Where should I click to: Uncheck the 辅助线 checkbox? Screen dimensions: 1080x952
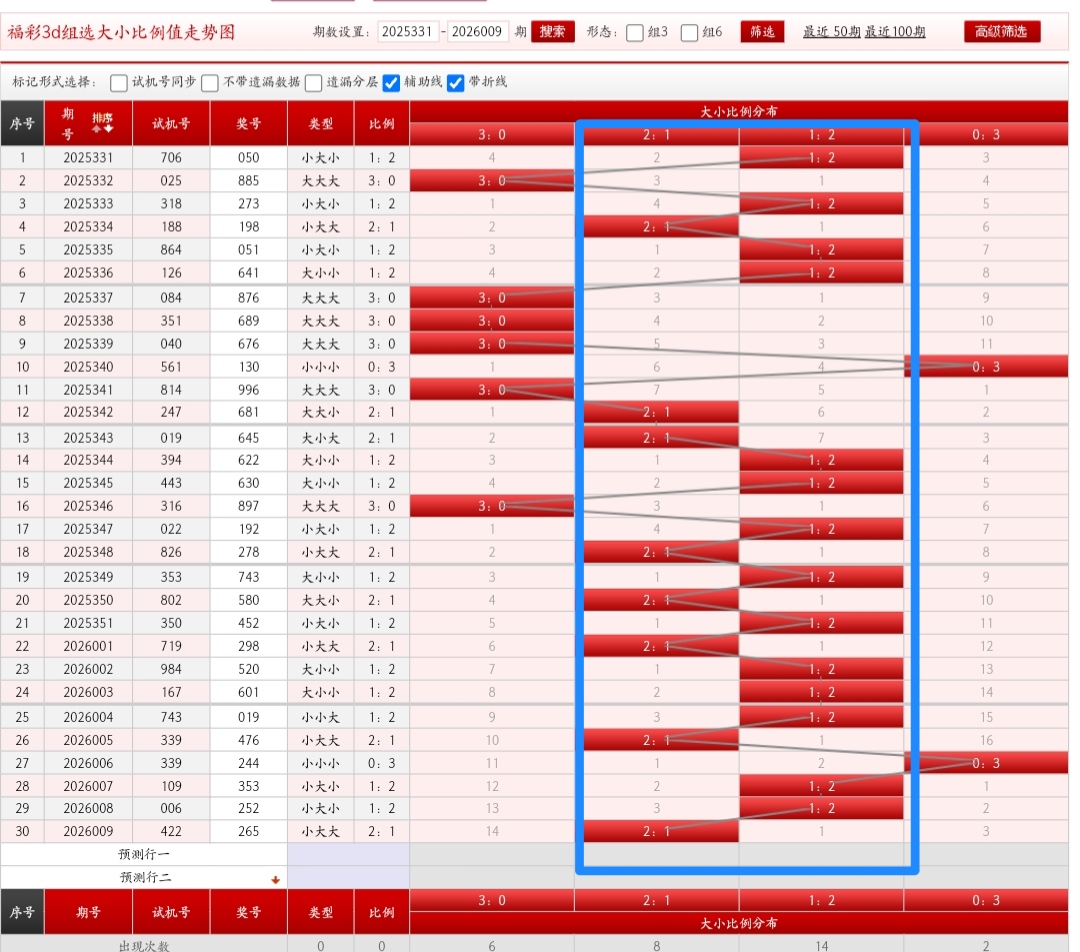(x=392, y=83)
